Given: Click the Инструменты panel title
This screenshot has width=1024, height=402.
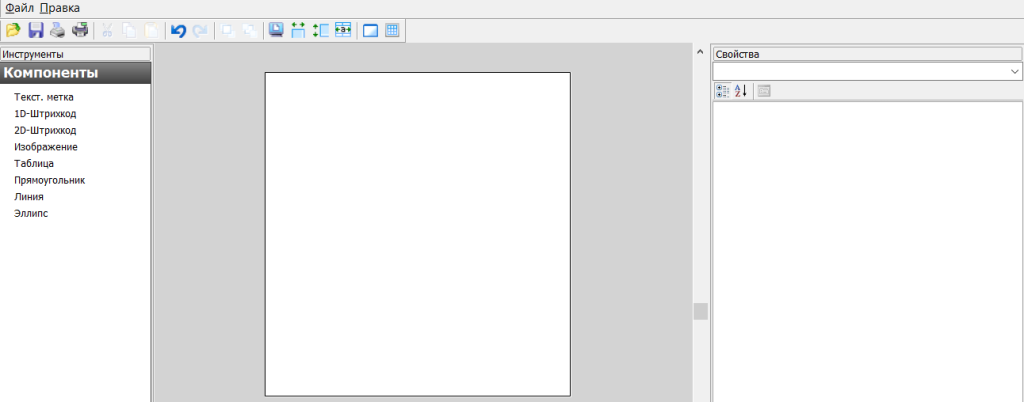Looking at the screenshot, I should [x=76, y=54].
